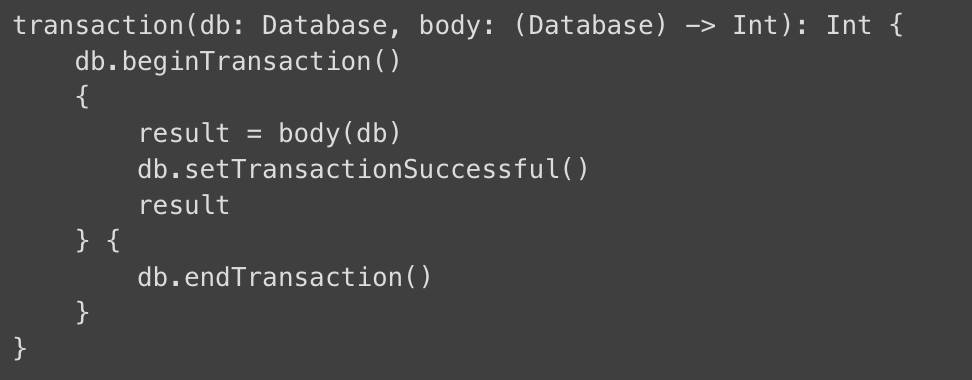Click the "} {" line between blocks

(98, 241)
